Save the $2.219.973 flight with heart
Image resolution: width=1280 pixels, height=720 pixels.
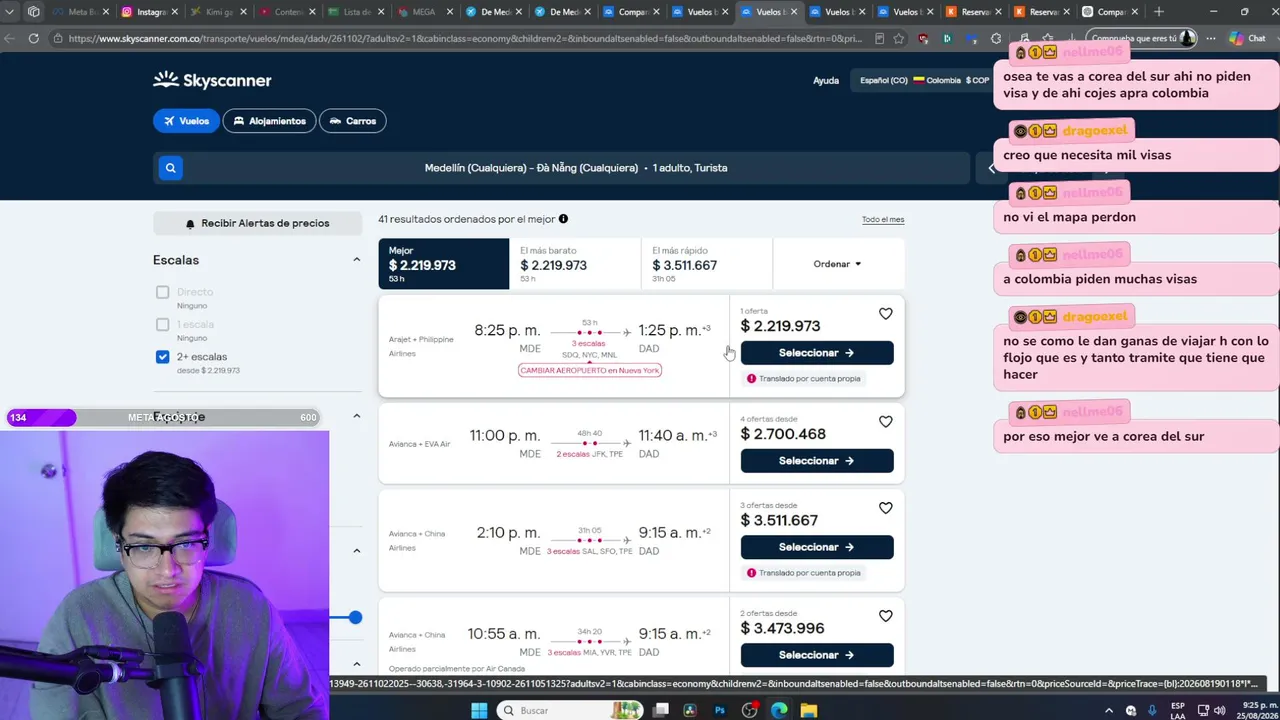click(x=885, y=314)
